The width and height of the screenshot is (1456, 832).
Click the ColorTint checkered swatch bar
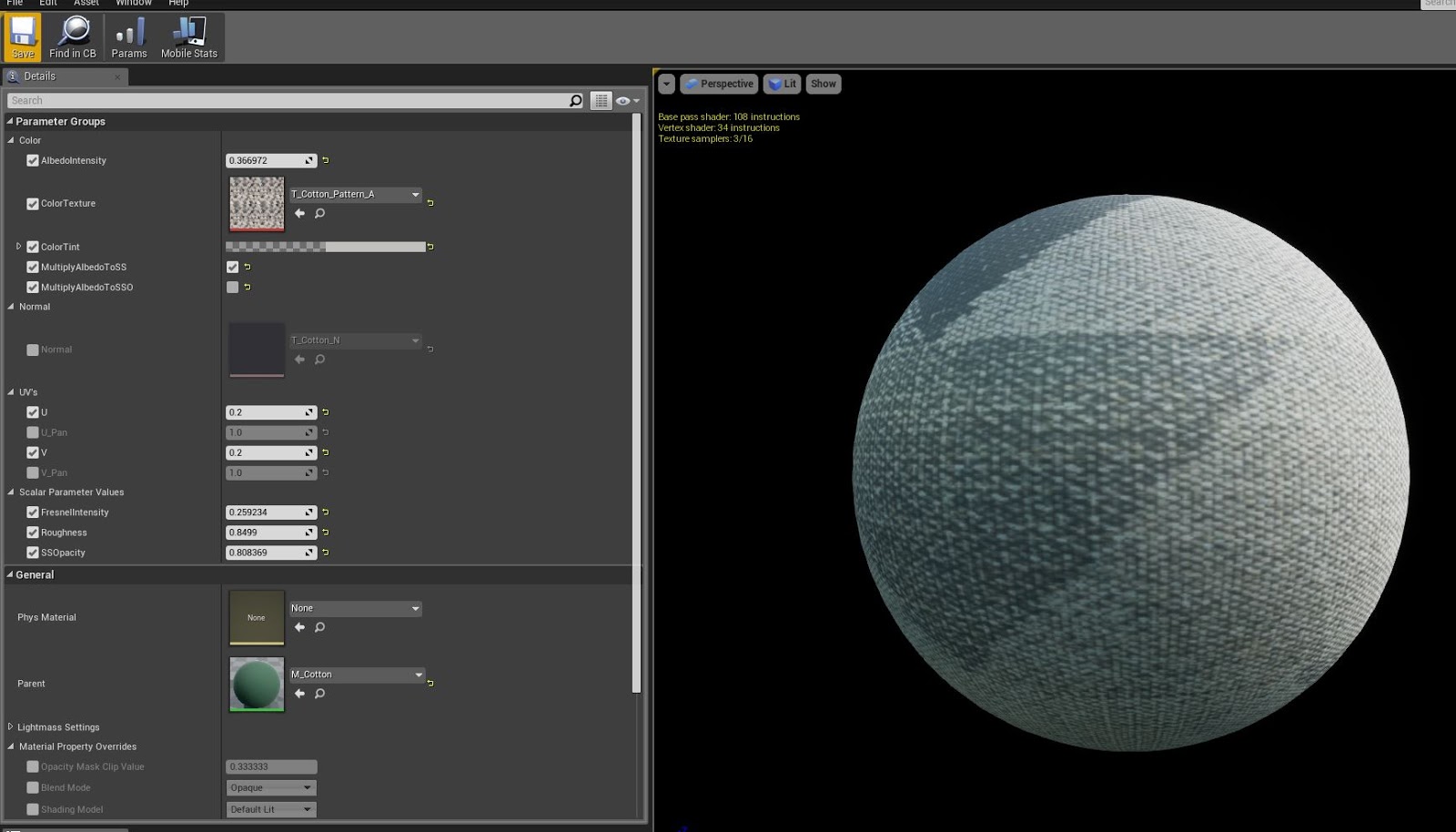coord(325,247)
